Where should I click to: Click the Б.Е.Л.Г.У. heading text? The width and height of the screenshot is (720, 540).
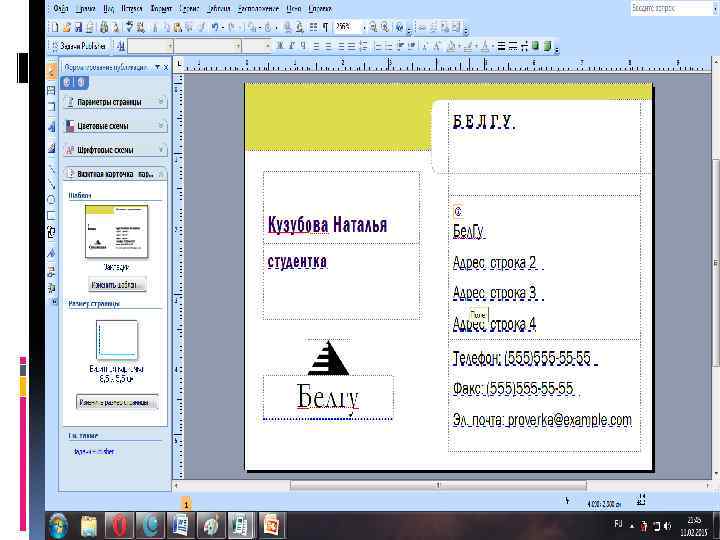(x=484, y=122)
